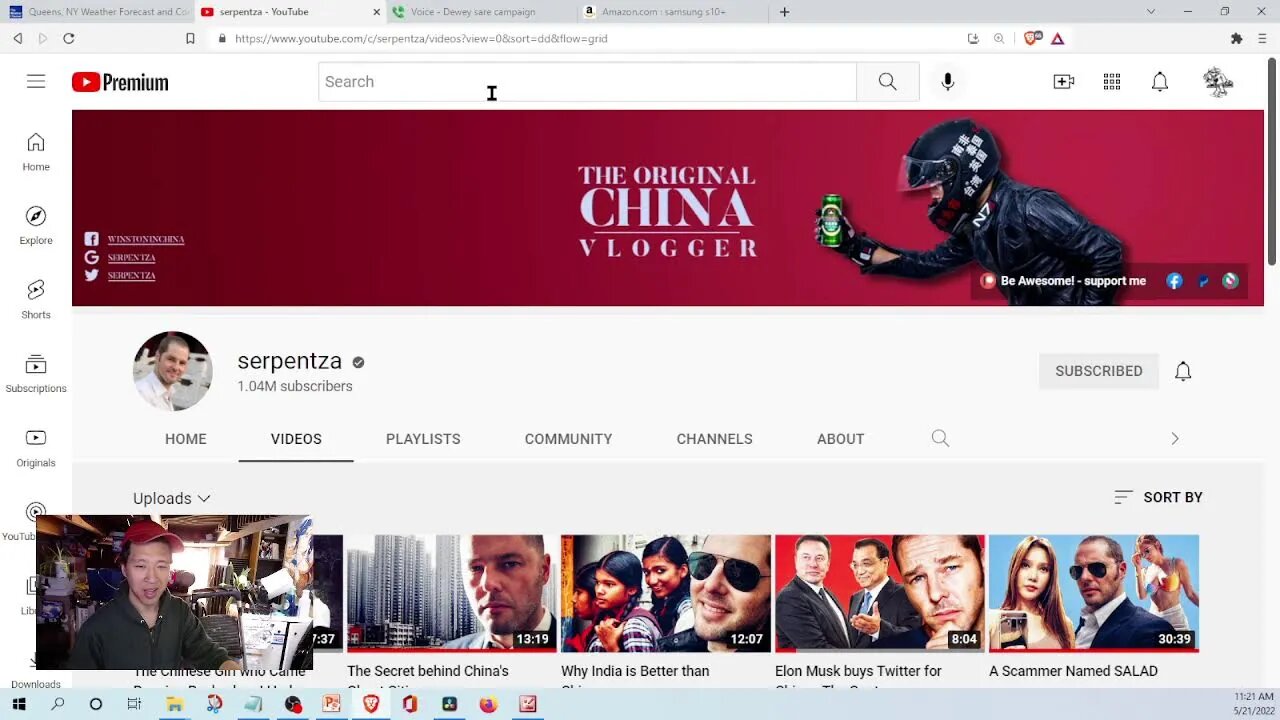Image resolution: width=1280 pixels, height=720 pixels.
Task: Open video titled A Scammer Named SALAD
Action: (x=1073, y=671)
